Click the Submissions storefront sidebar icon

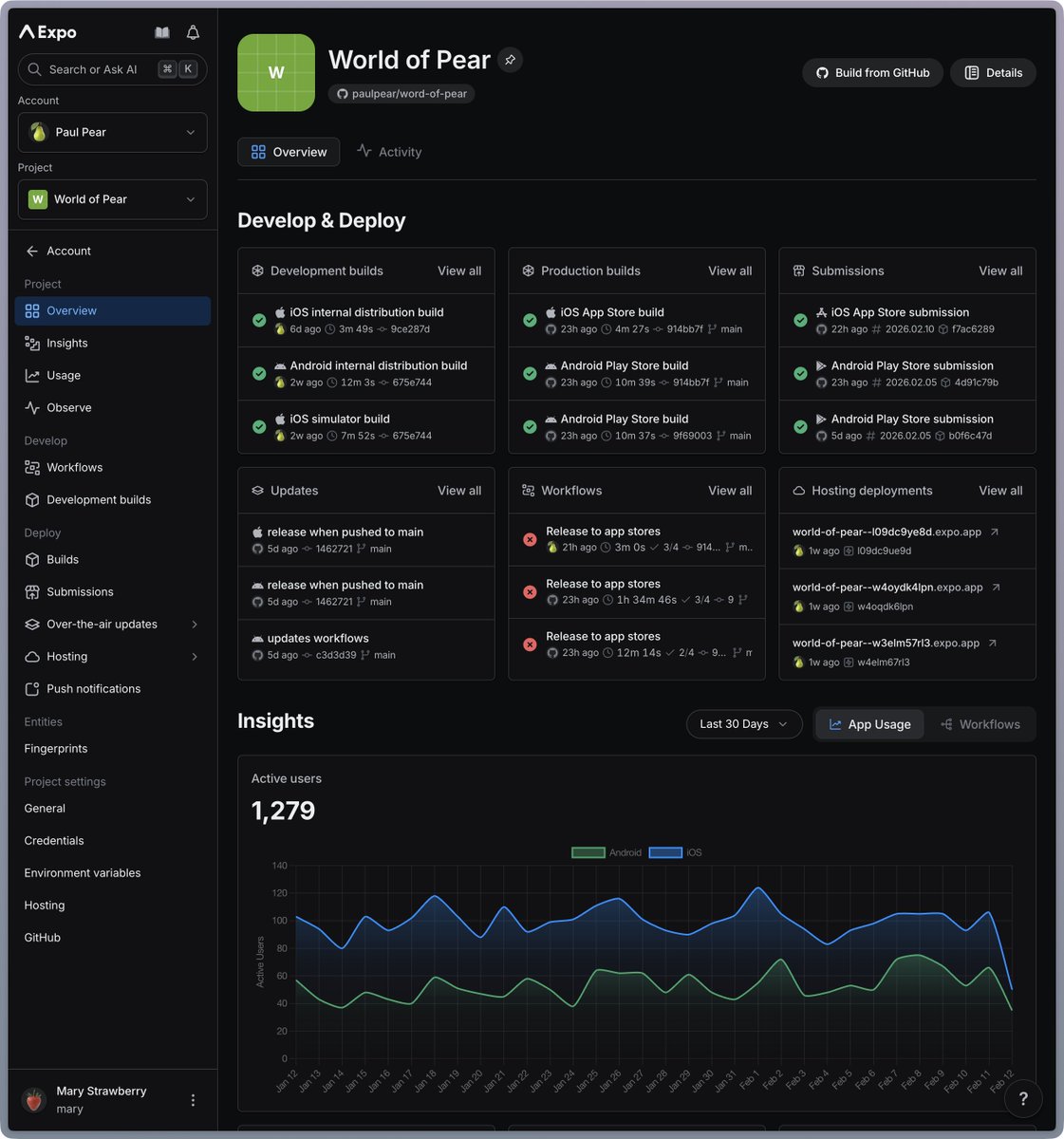point(32,592)
